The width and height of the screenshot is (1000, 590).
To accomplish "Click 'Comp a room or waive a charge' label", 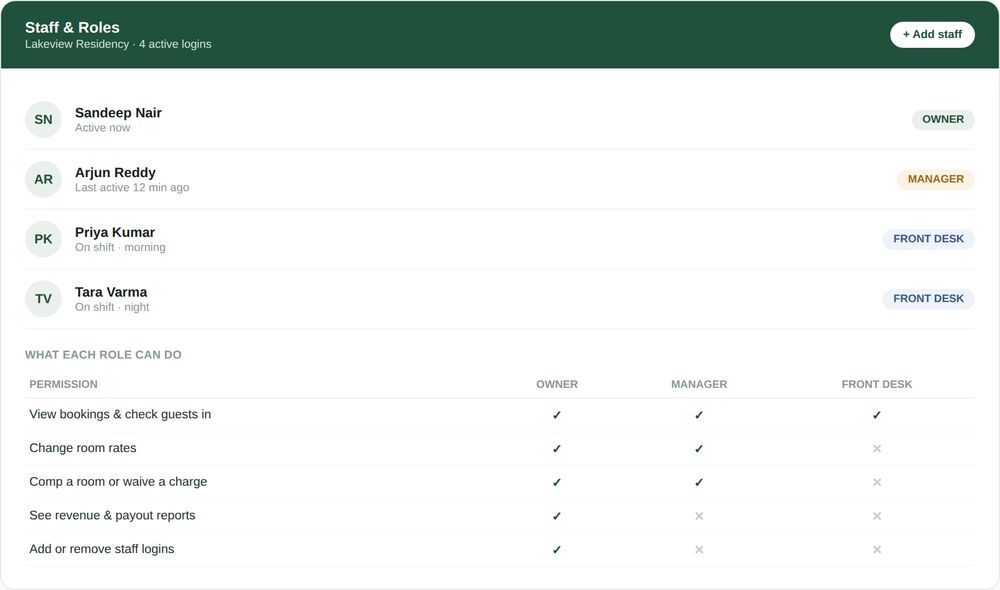I will point(118,482).
